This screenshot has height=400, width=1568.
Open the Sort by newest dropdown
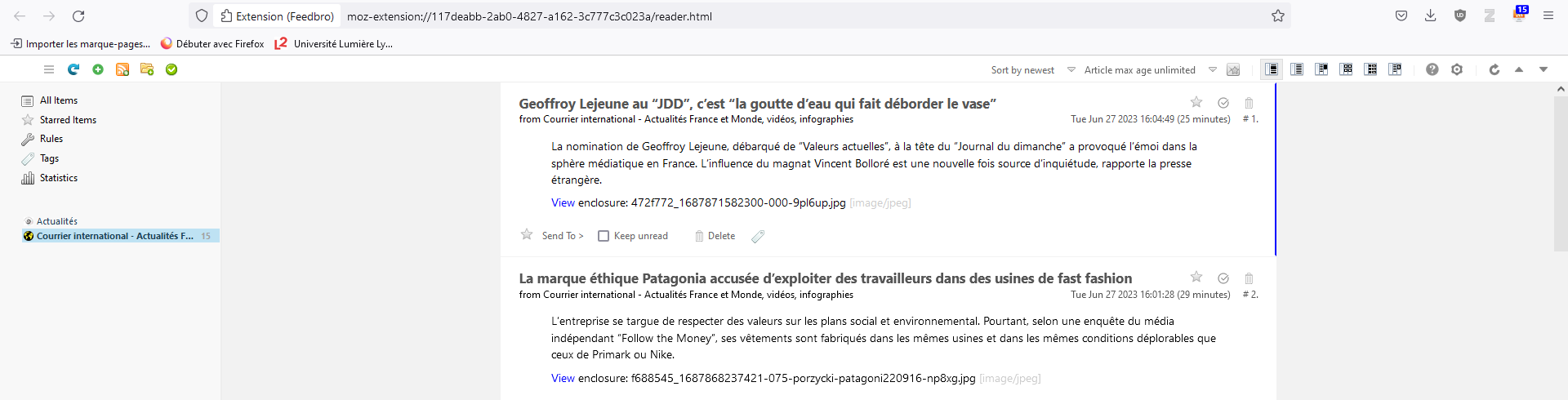tap(1033, 70)
